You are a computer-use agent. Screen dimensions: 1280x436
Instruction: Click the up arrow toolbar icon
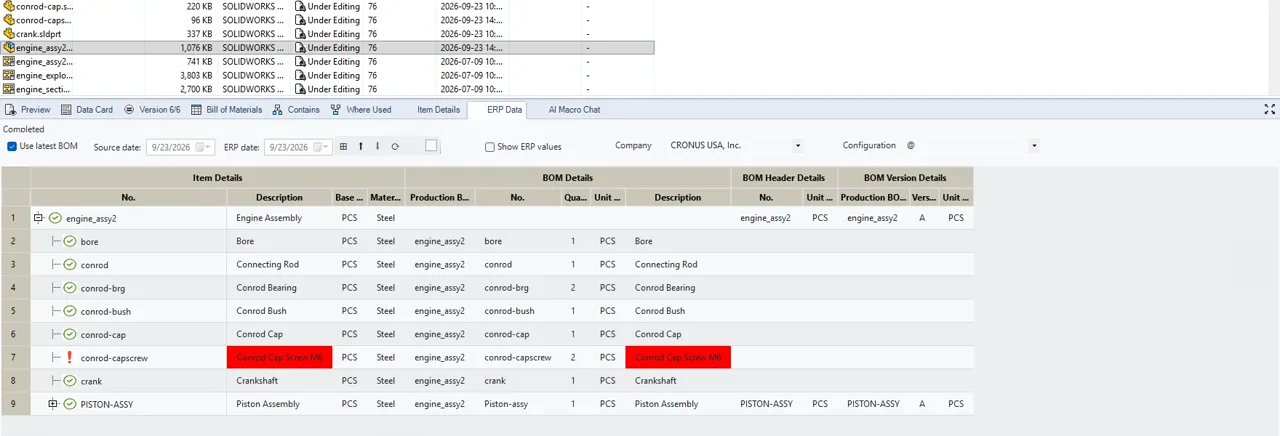tap(360, 146)
